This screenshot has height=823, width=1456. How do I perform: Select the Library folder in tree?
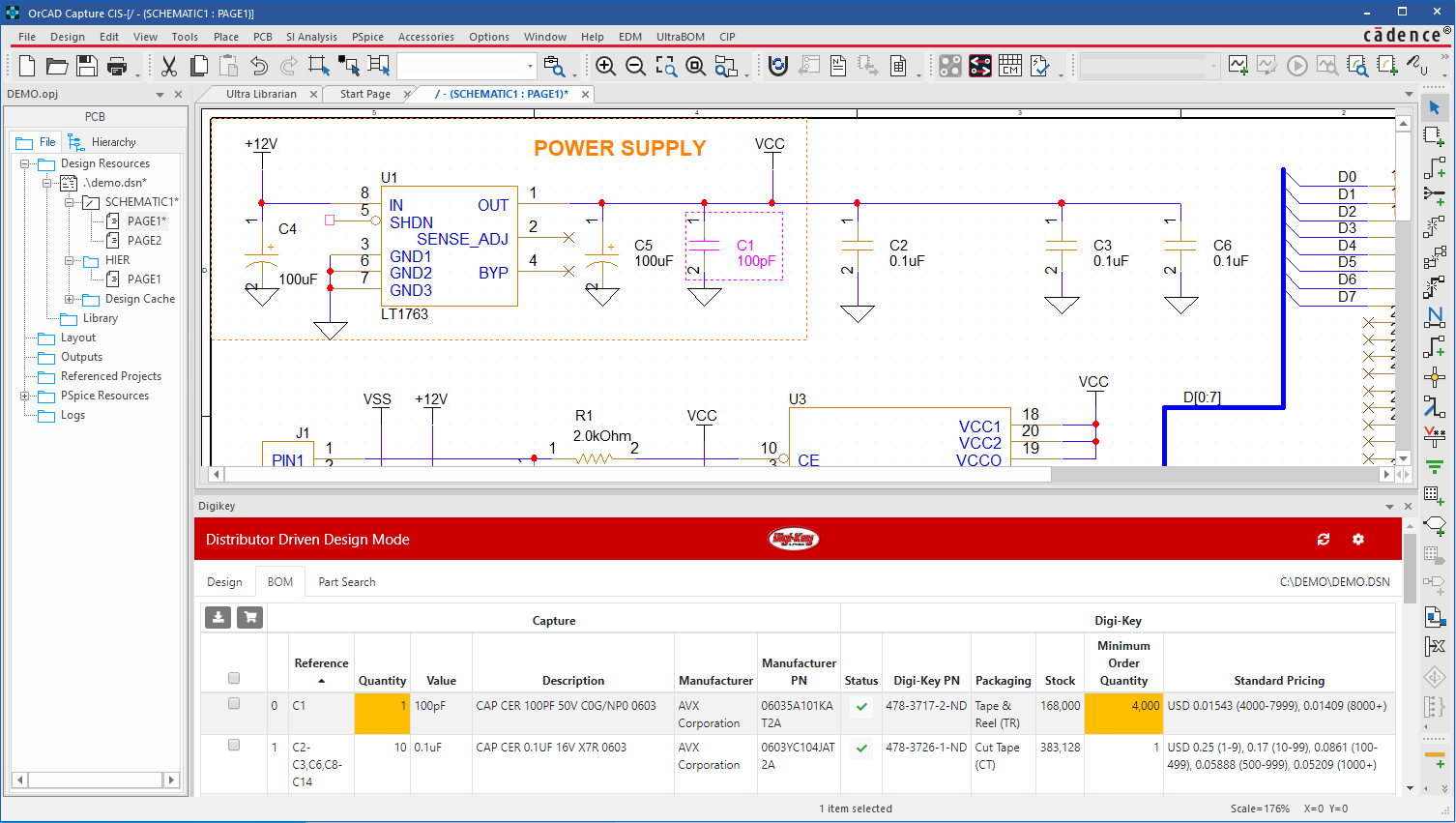click(x=100, y=318)
